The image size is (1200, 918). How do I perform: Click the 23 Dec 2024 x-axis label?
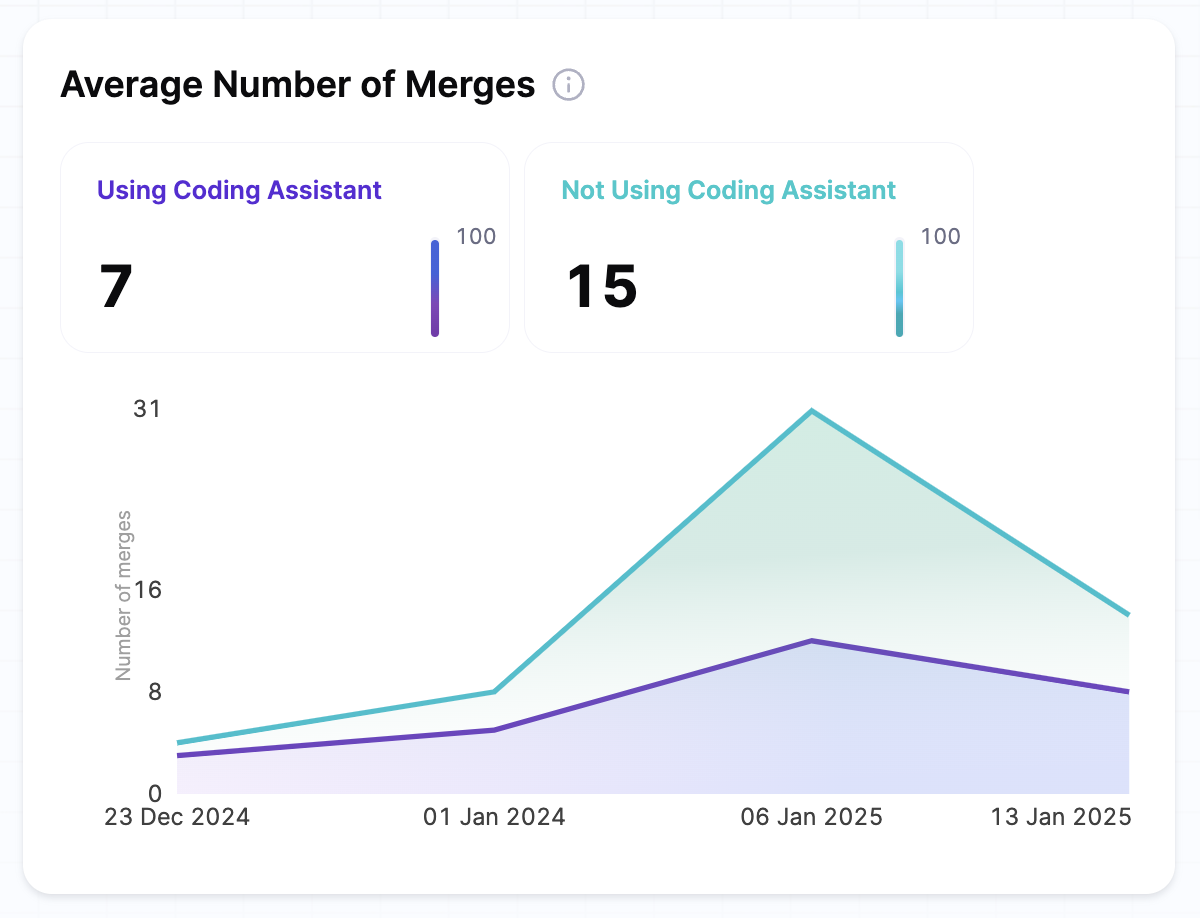[177, 817]
